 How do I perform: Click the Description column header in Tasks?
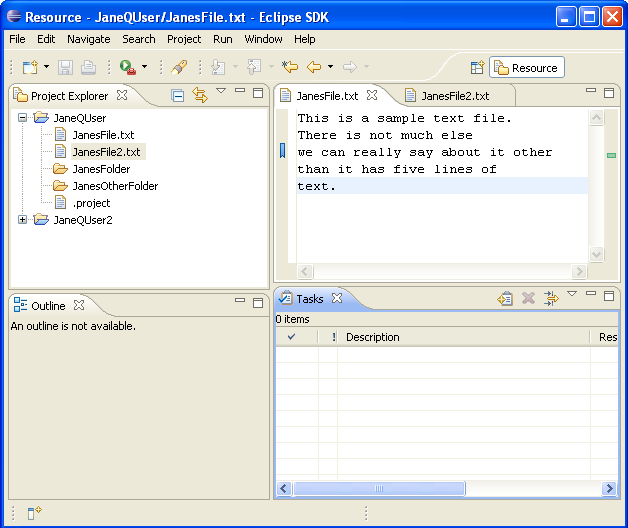point(463,337)
